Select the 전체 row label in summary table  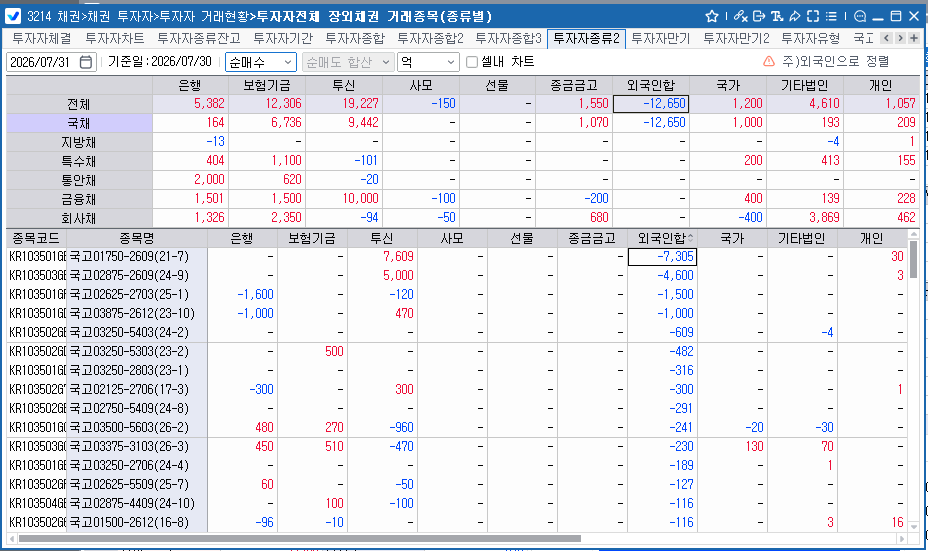79,104
